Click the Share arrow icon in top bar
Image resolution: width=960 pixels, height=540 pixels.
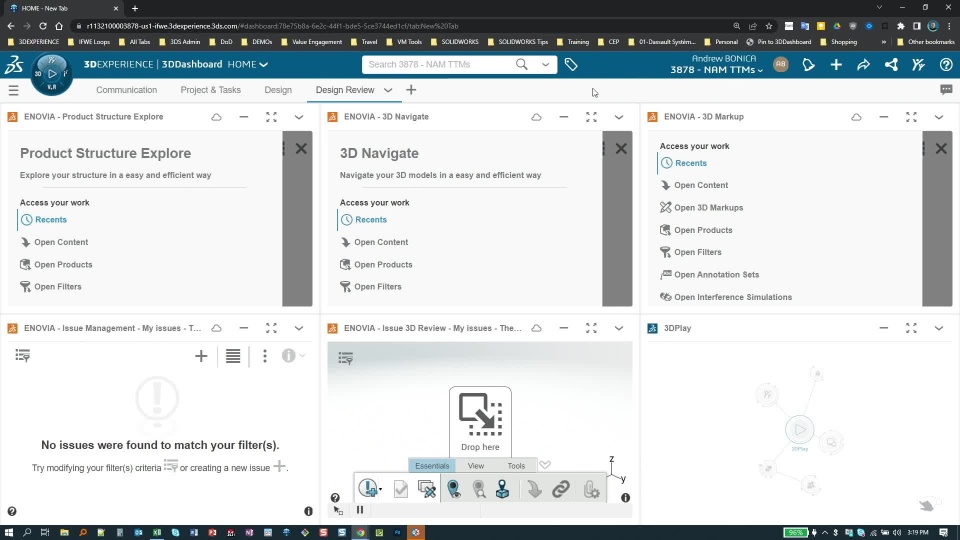[863, 64]
